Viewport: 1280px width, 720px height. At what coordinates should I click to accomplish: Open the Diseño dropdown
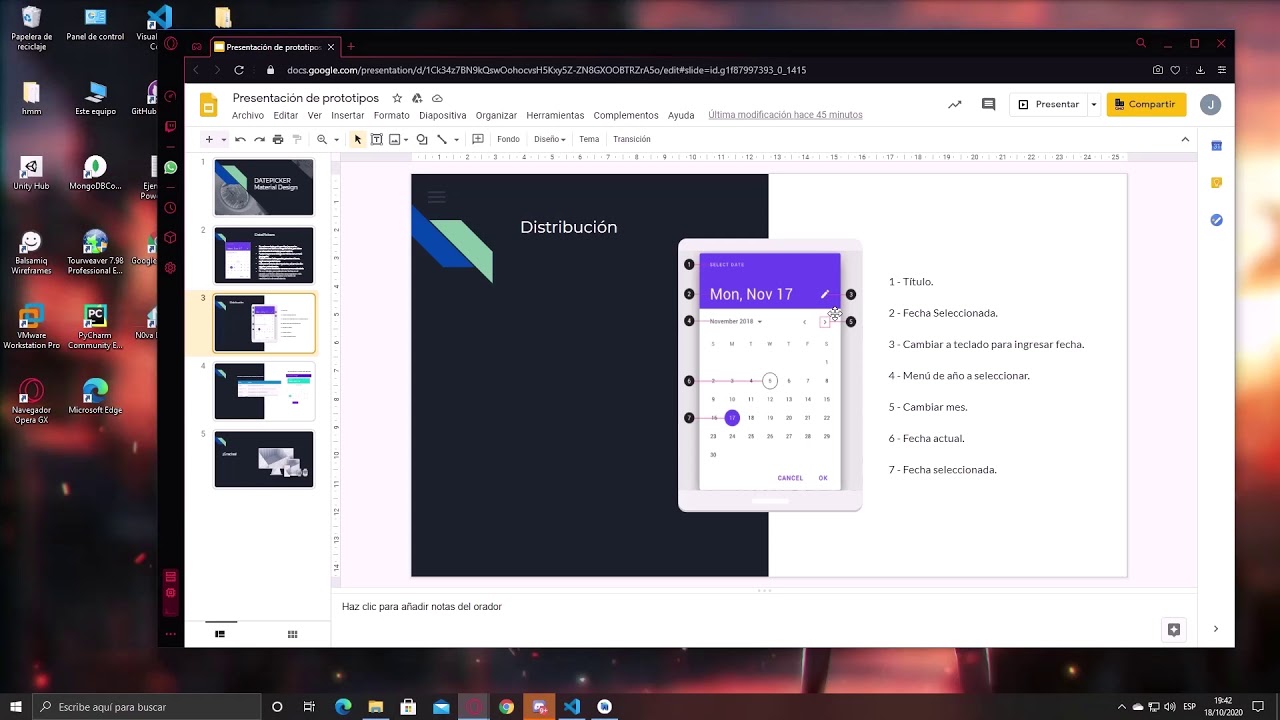[x=550, y=139]
